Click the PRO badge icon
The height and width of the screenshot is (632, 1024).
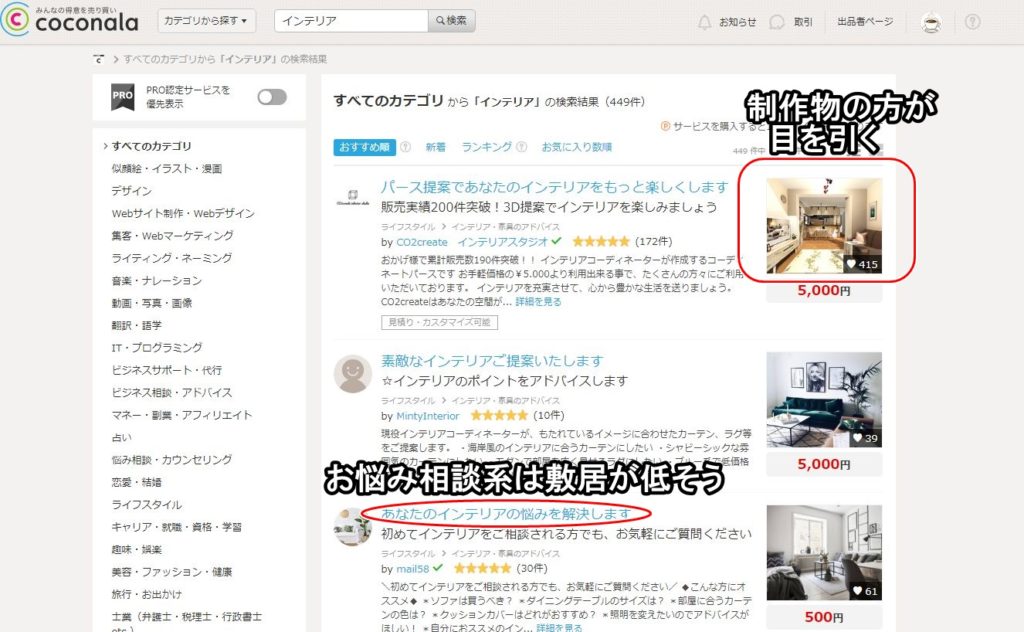click(123, 97)
